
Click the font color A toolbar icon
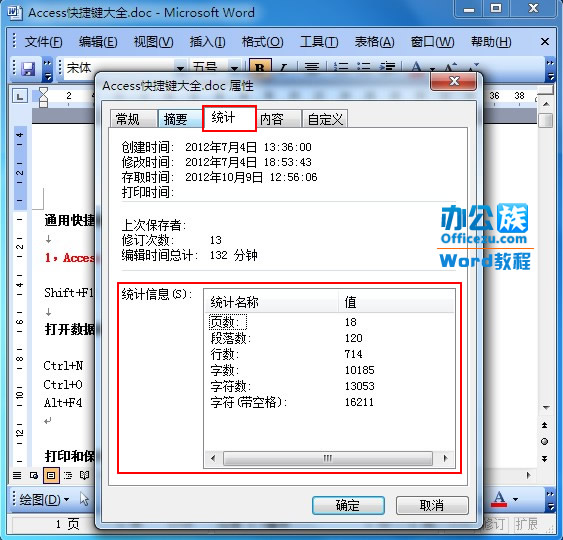click(x=417, y=68)
